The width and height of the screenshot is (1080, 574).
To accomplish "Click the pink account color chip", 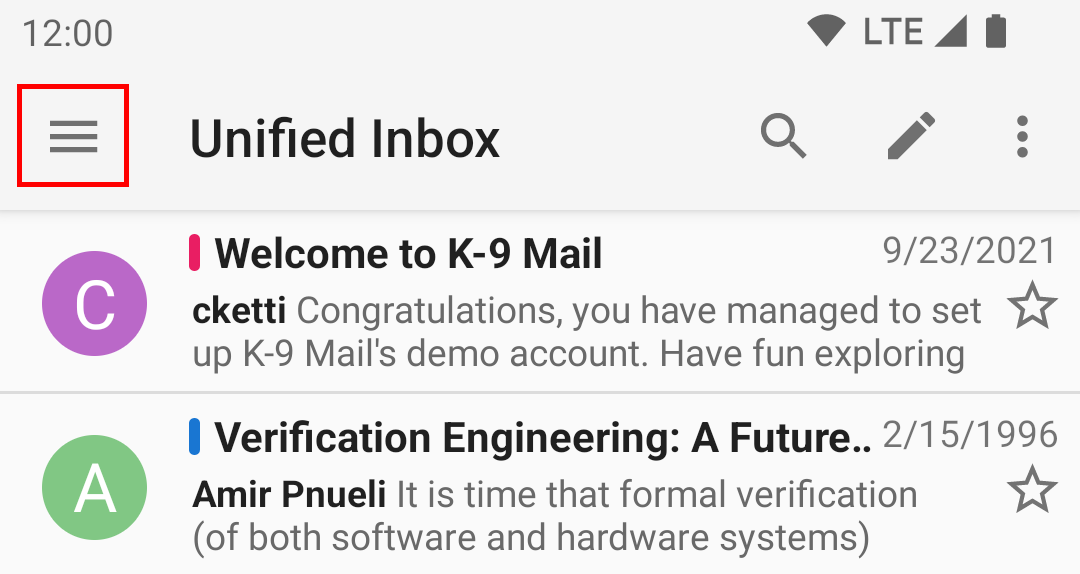I will tap(195, 253).
